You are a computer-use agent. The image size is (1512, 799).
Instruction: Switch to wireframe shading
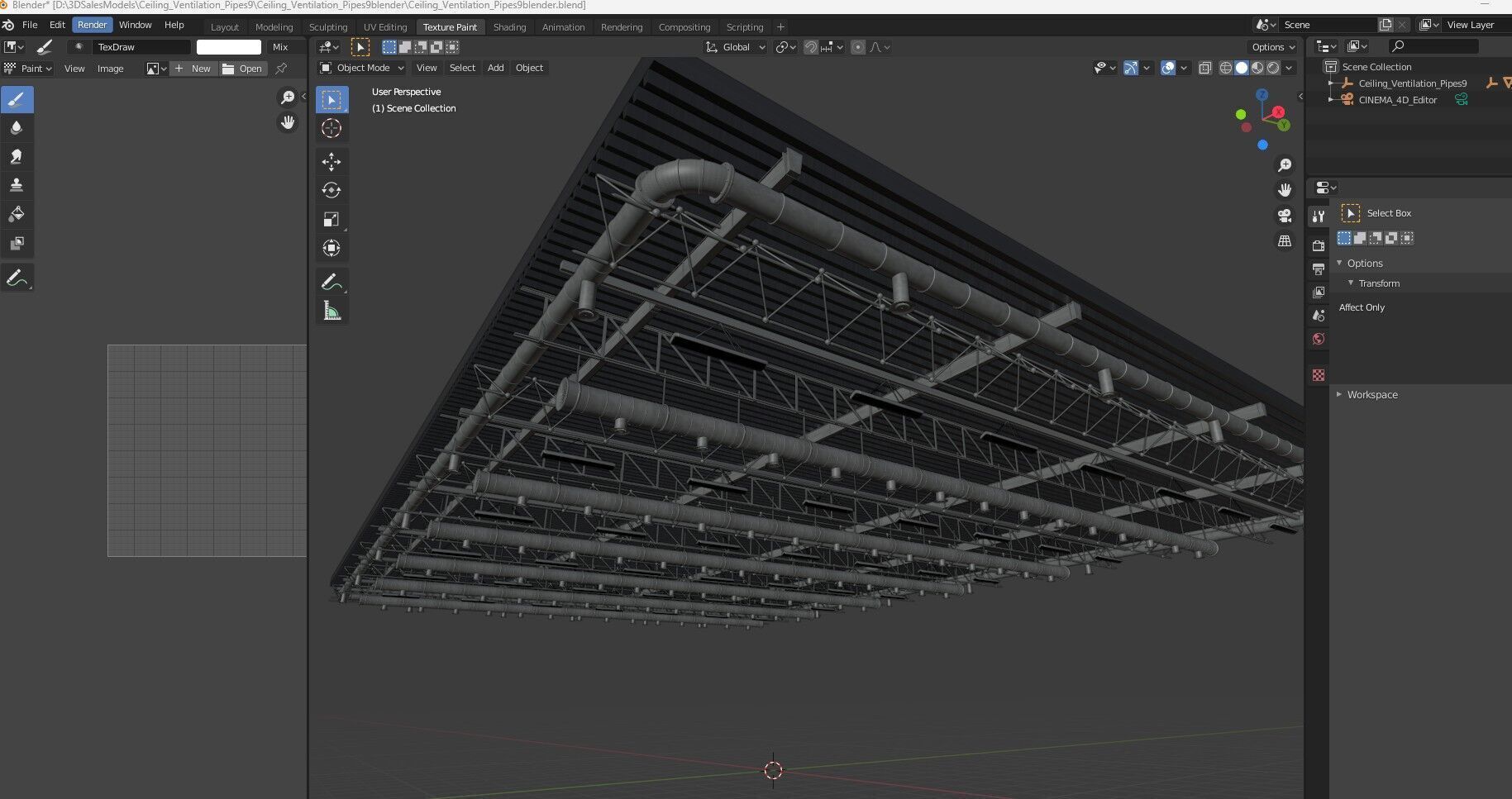pyautogui.click(x=1226, y=68)
